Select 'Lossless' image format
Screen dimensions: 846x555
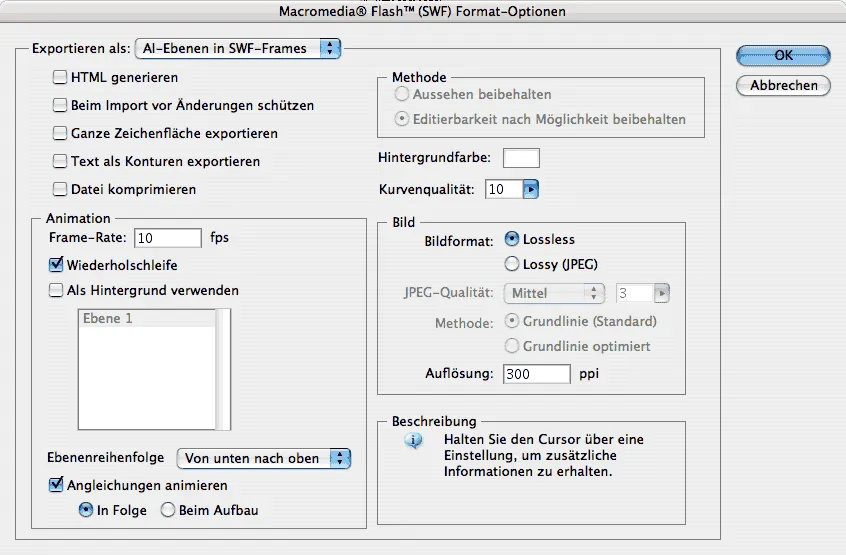point(511,239)
